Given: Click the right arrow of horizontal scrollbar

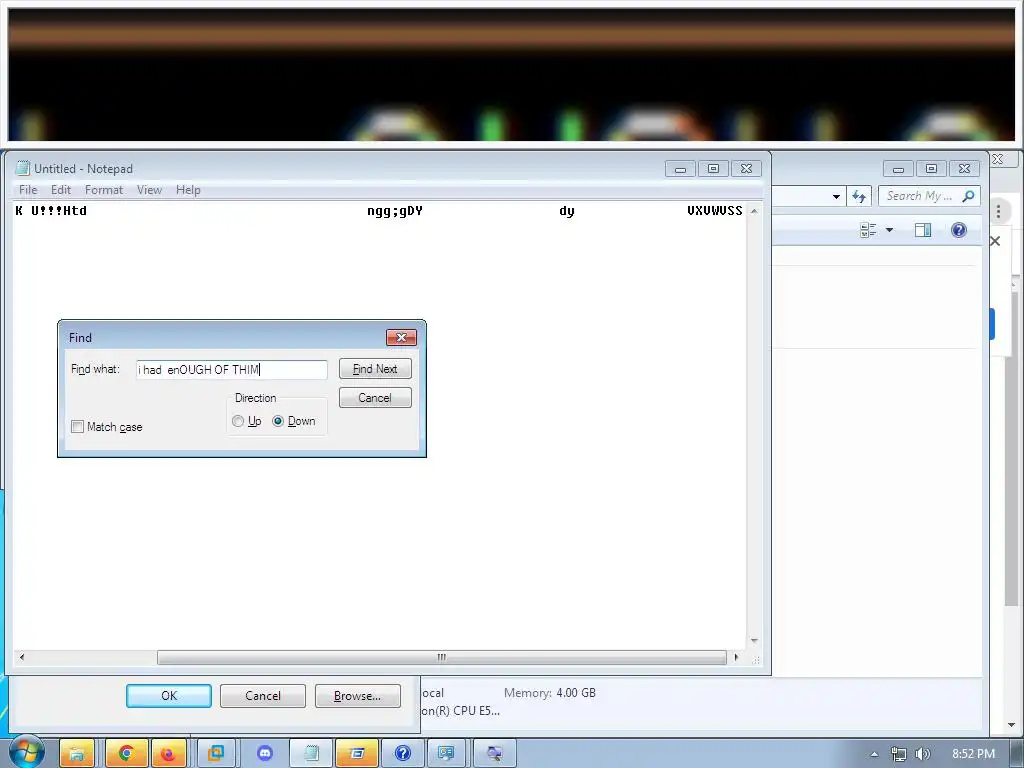Looking at the screenshot, I should click(x=736, y=657).
